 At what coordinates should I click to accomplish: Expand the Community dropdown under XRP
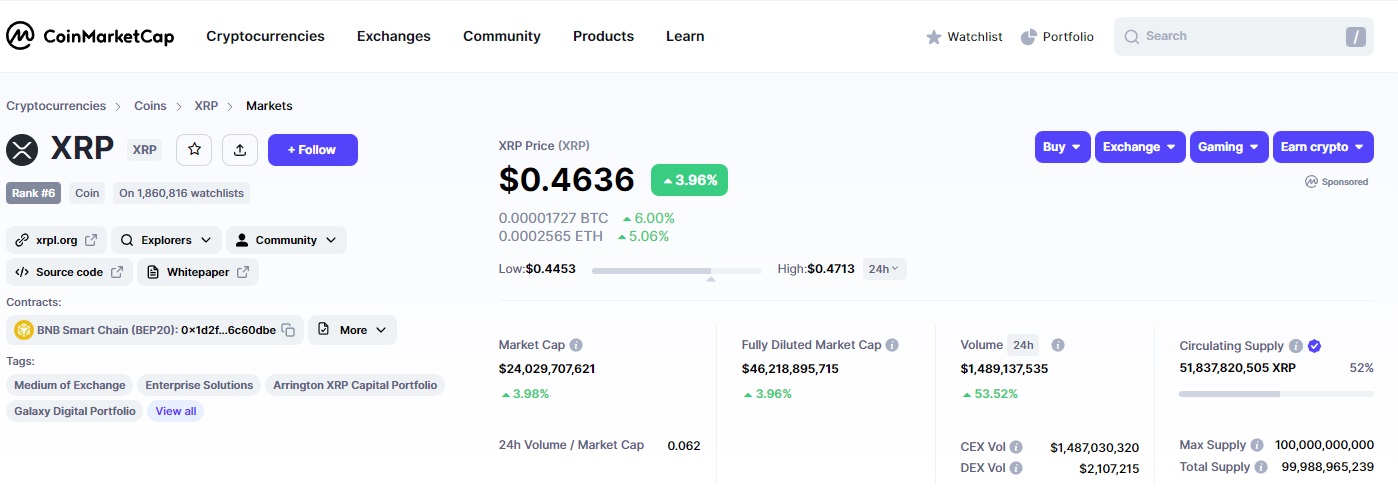click(x=286, y=240)
